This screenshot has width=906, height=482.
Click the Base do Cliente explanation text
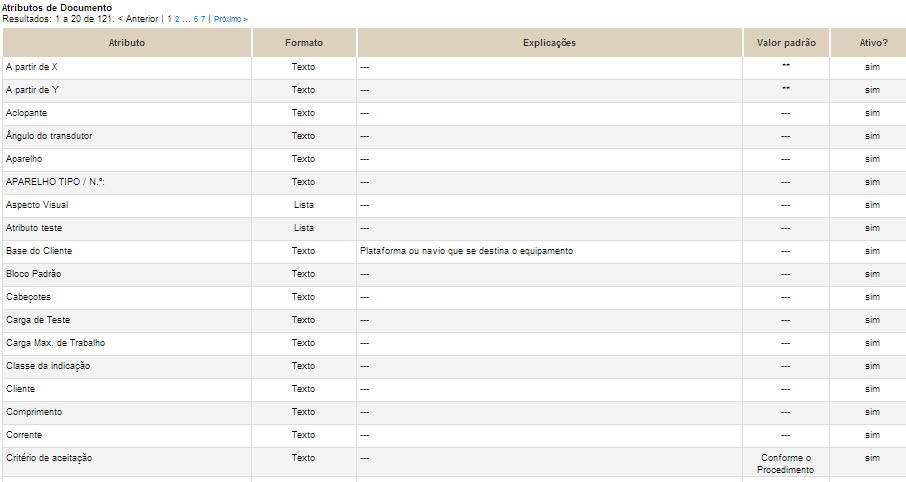click(x=466, y=251)
